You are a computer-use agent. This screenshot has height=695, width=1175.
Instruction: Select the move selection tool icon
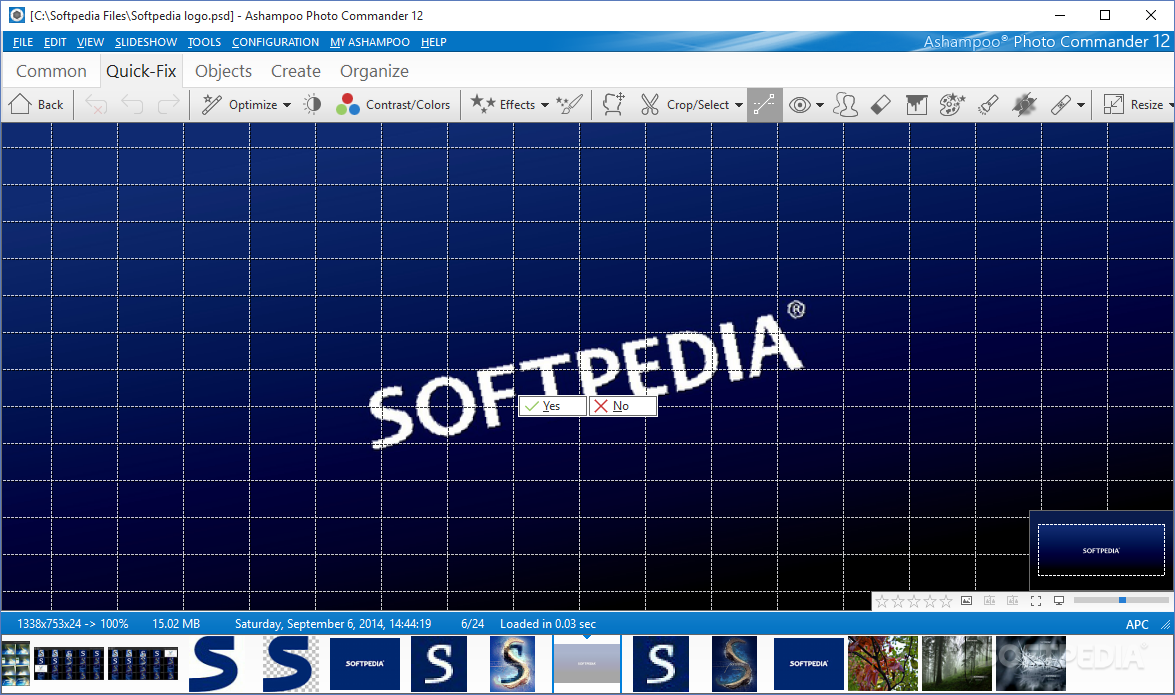[614, 105]
